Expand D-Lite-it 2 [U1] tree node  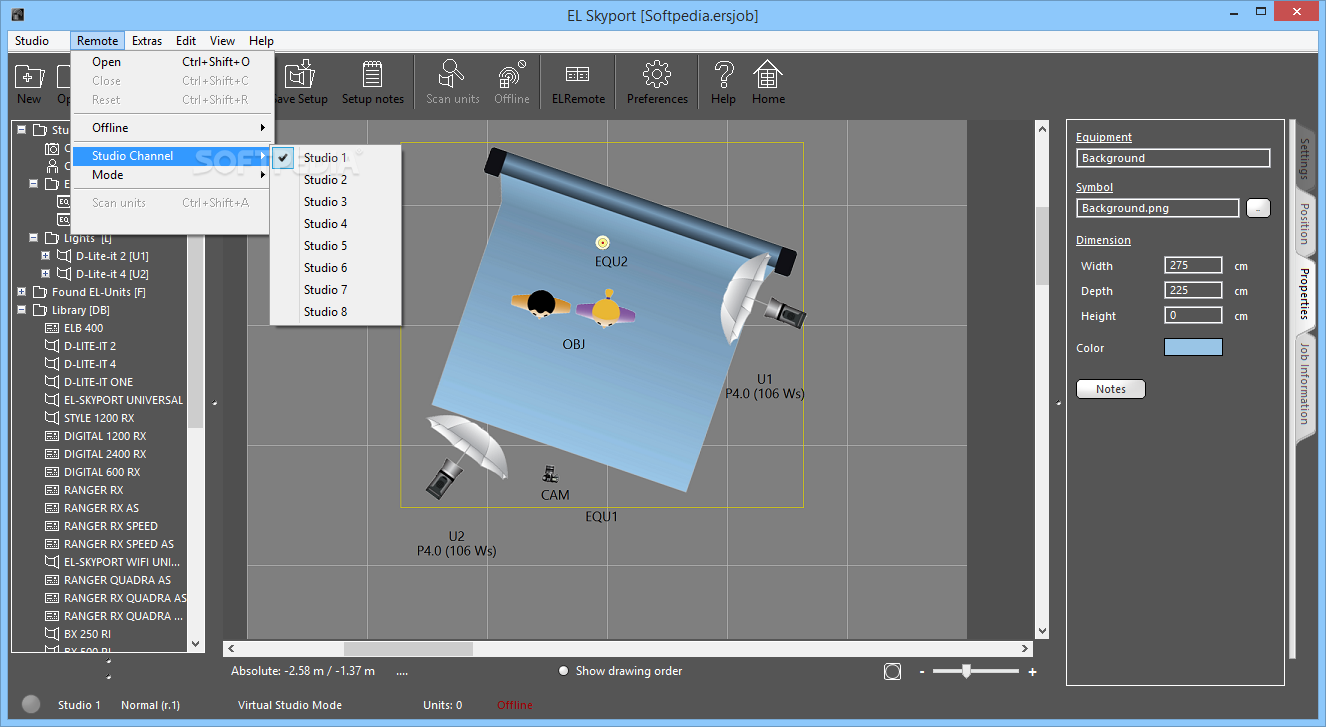(x=45, y=256)
